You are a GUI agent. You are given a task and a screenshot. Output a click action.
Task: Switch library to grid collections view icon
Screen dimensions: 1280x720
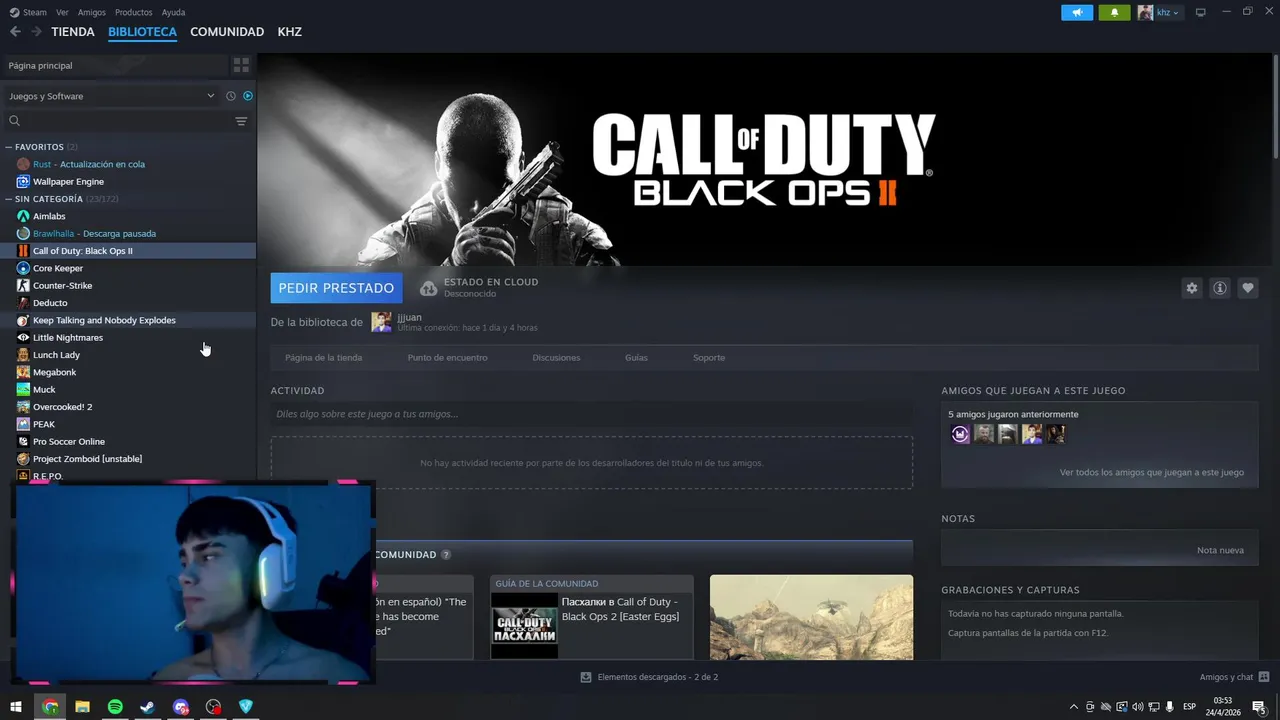pos(241,65)
